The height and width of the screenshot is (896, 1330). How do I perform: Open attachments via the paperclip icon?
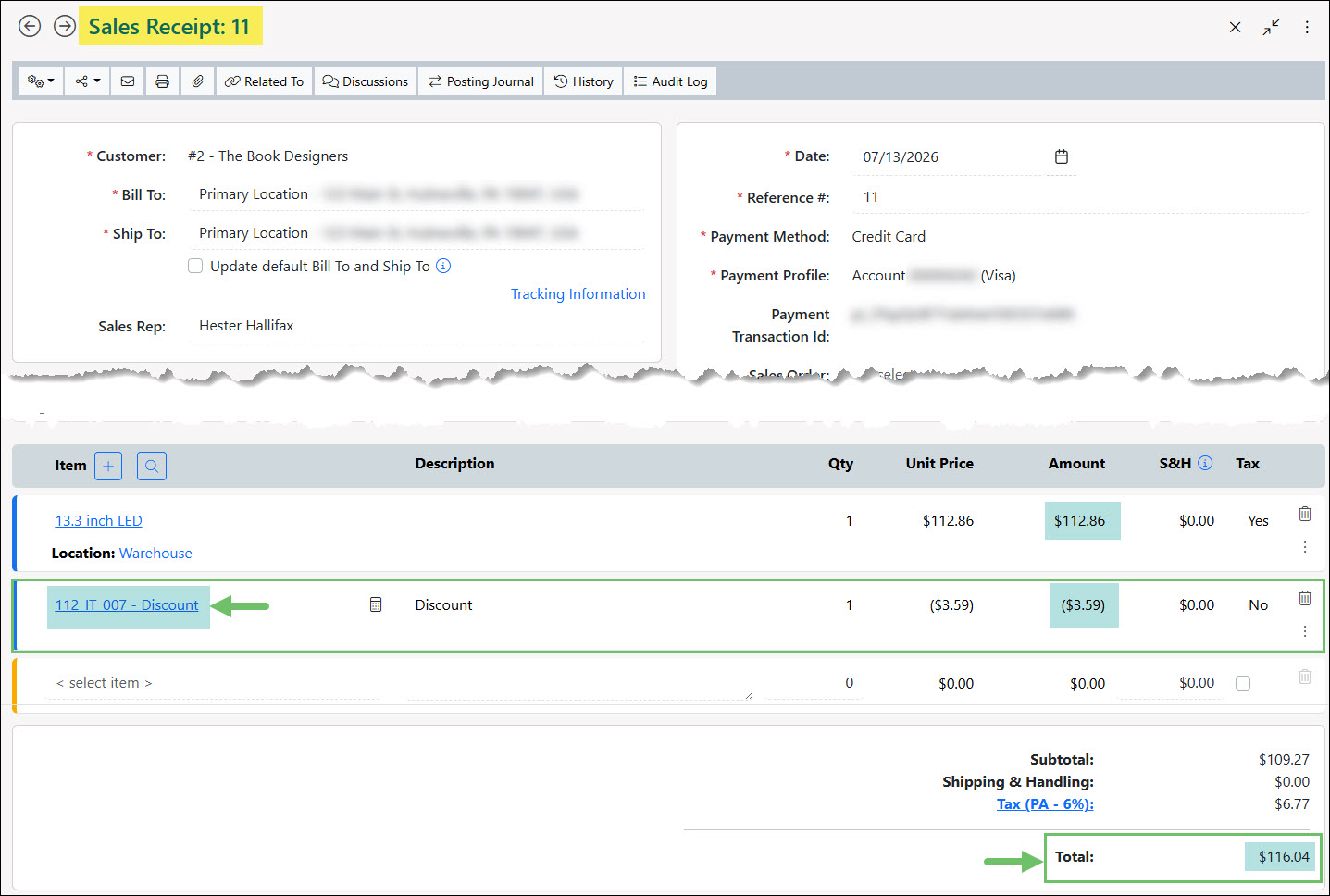[197, 81]
